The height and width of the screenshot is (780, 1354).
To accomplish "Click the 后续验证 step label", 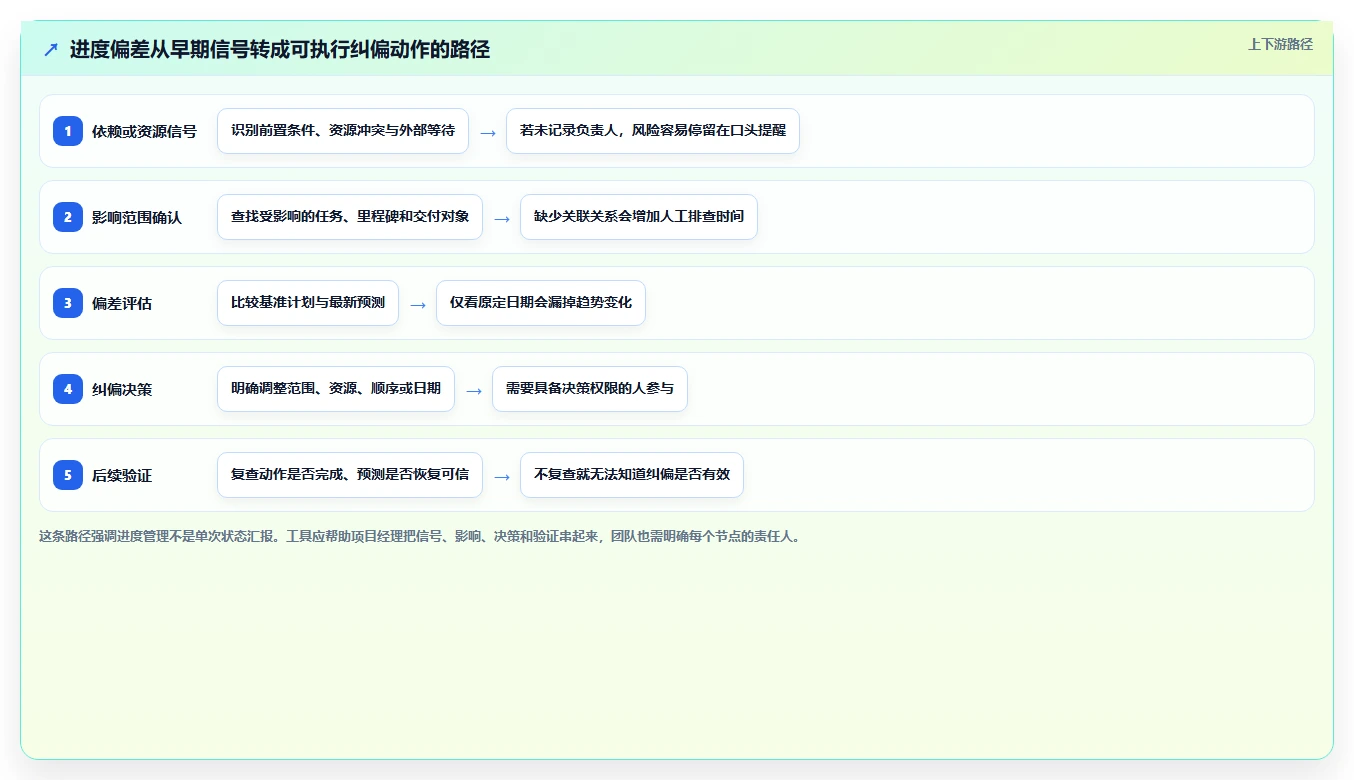I will pos(122,475).
